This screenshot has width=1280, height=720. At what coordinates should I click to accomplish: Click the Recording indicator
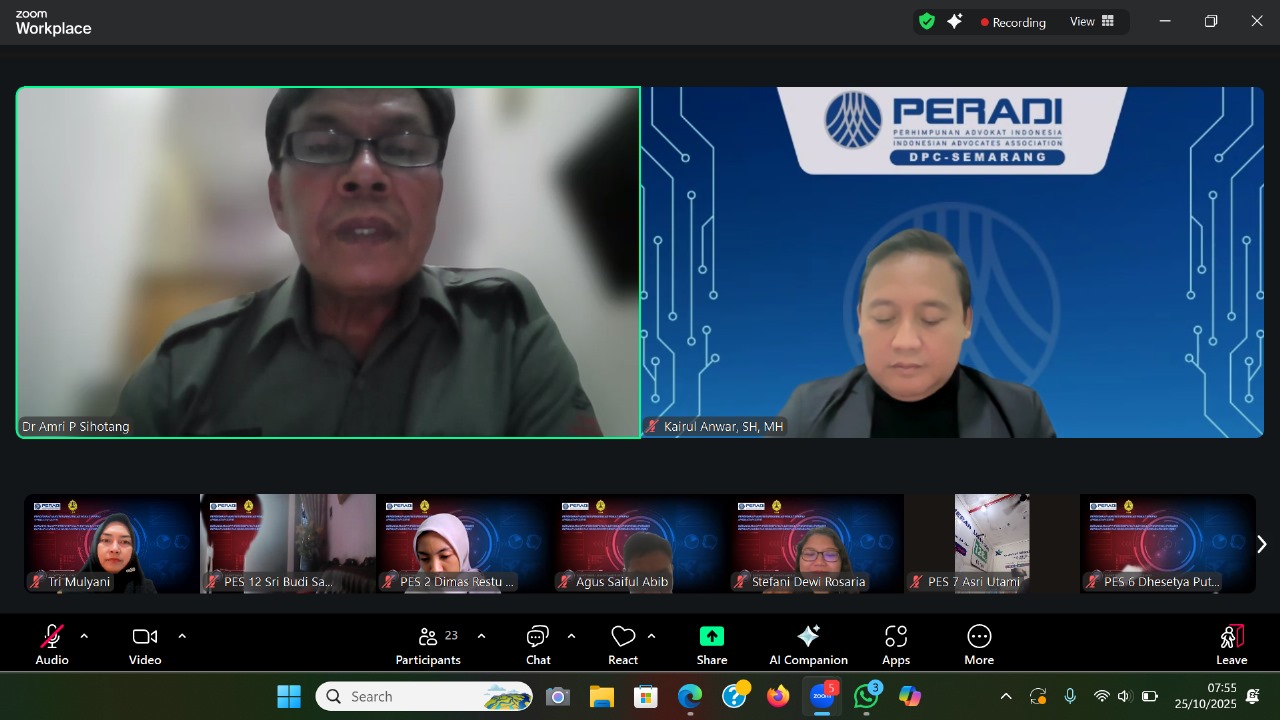[1013, 22]
